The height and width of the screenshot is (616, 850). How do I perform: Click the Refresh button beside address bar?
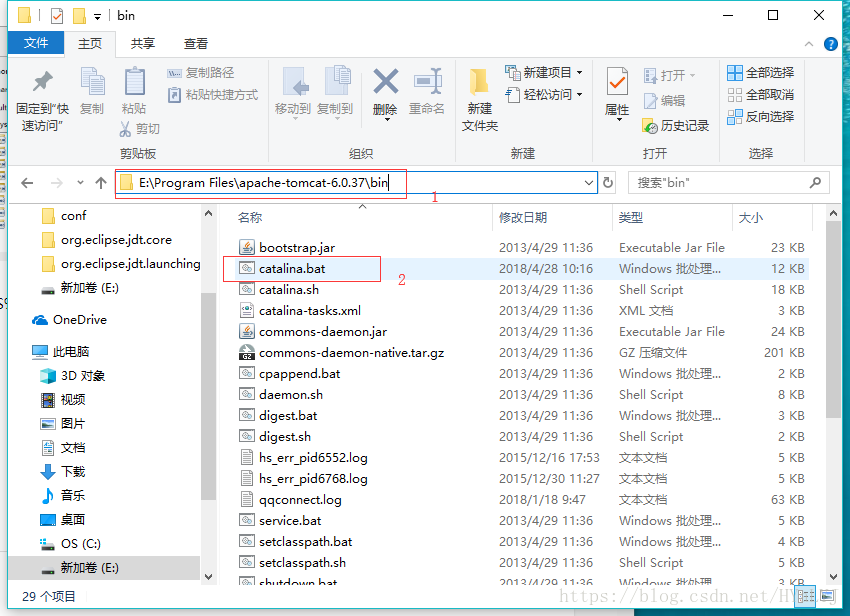click(608, 183)
